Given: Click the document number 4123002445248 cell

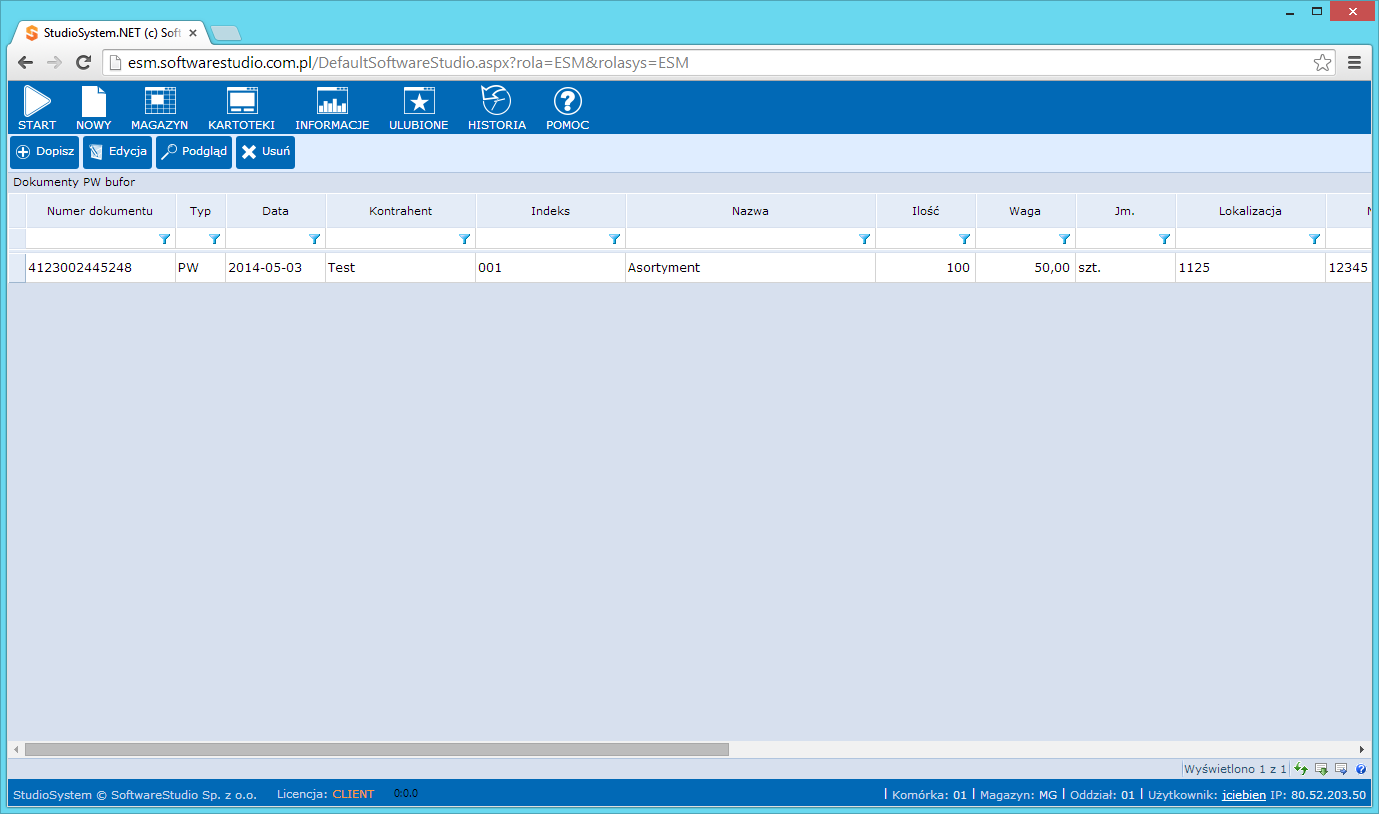Looking at the screenshot, I should 100,268.
